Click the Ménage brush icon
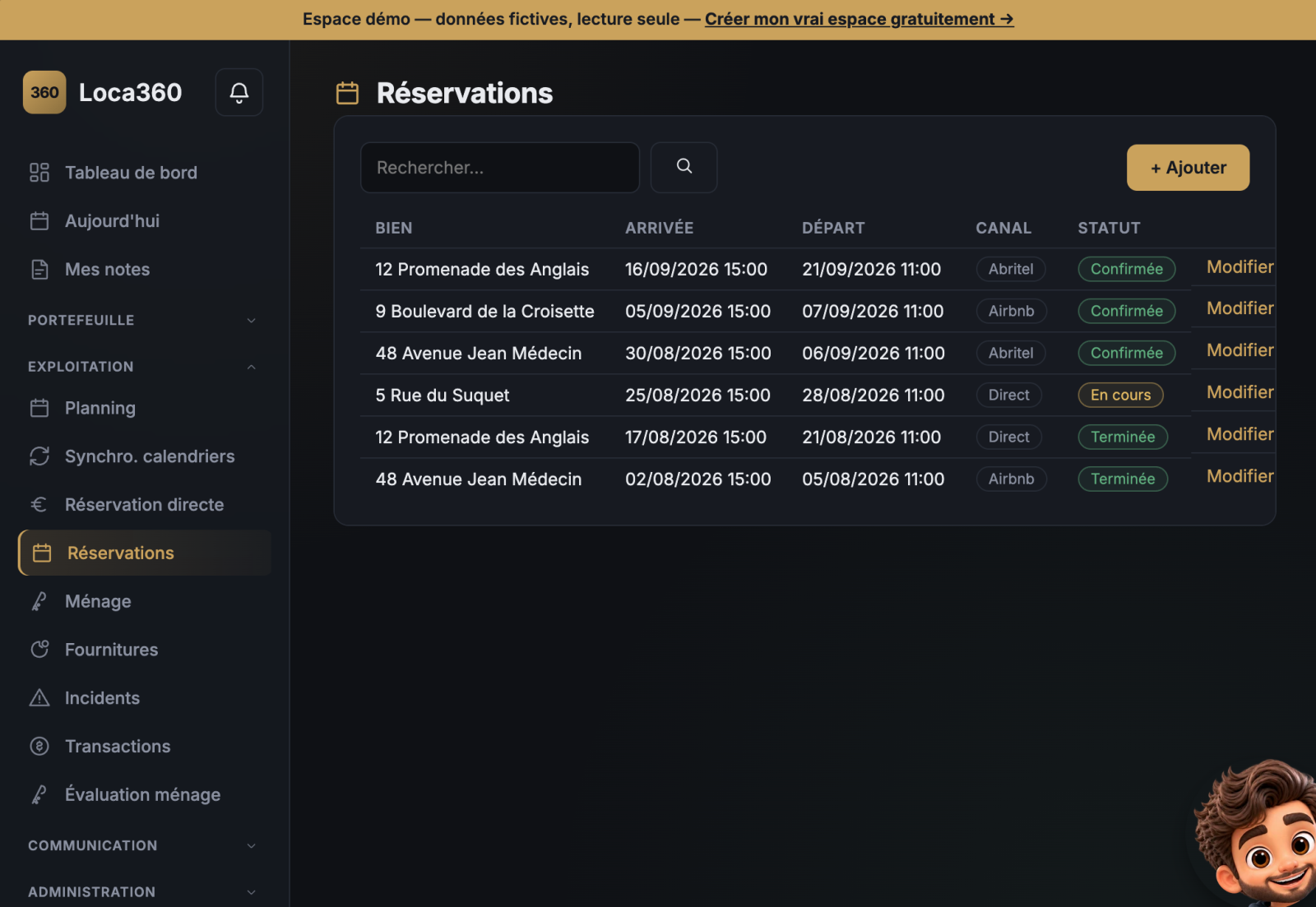The width and height of the screenshot is (1316, 907). point(39,602)
